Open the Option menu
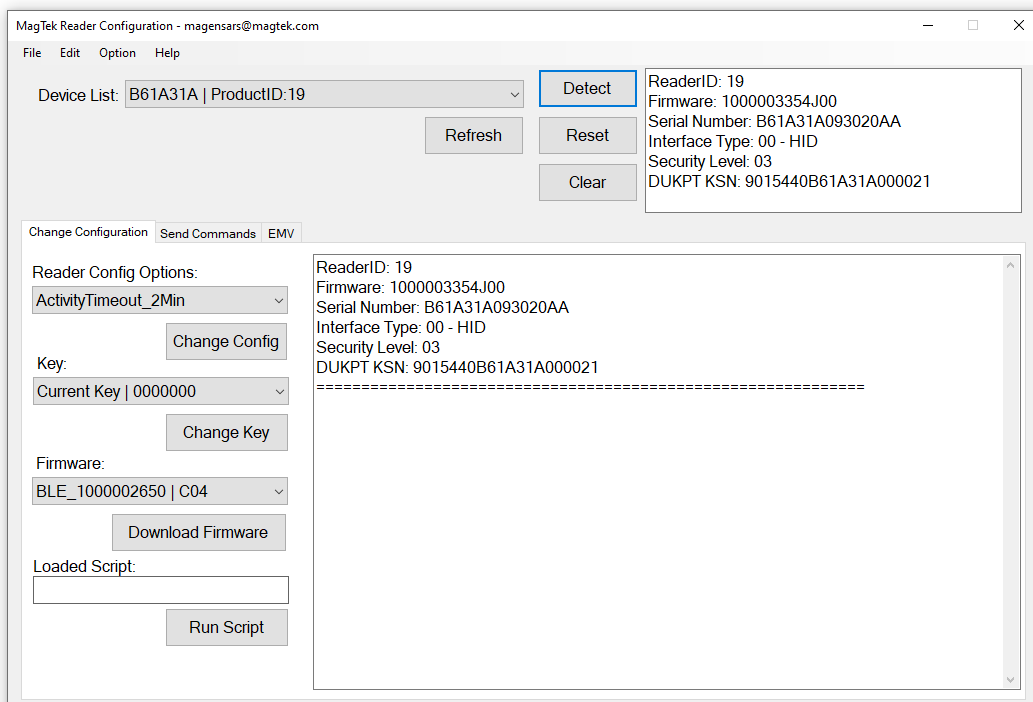The width and height of the screenshot is (1033, 702). (x=117, y=53)
